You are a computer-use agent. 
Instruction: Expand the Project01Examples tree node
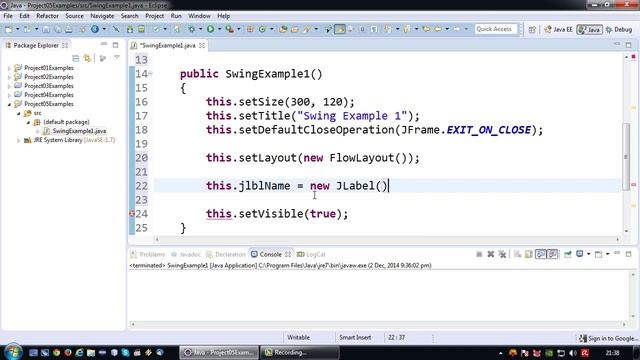click(9, 68)
